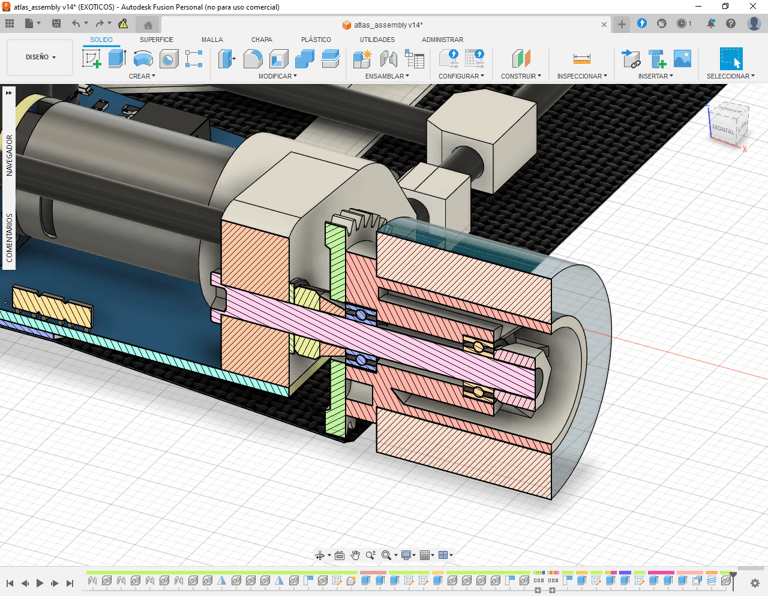Select the Revolve tool in Crear
768x596 pixels.
pos(143,59)
